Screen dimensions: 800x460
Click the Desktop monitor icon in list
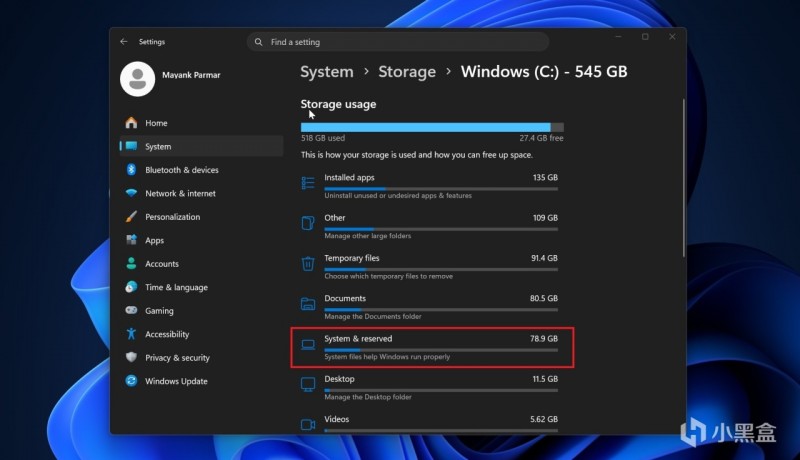coord(308,385)
